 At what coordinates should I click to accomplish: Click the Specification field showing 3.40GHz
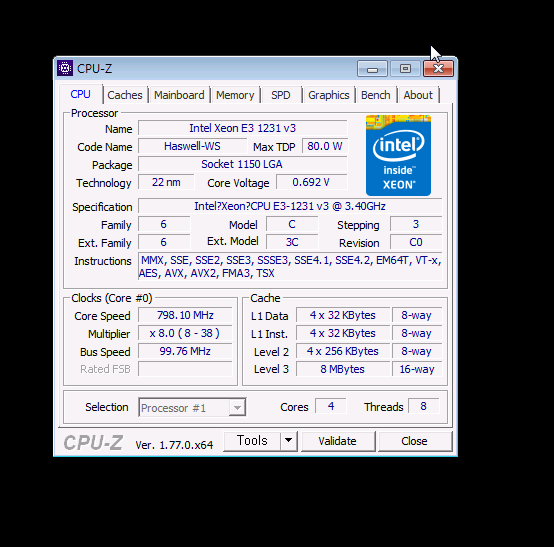(290, 206)
